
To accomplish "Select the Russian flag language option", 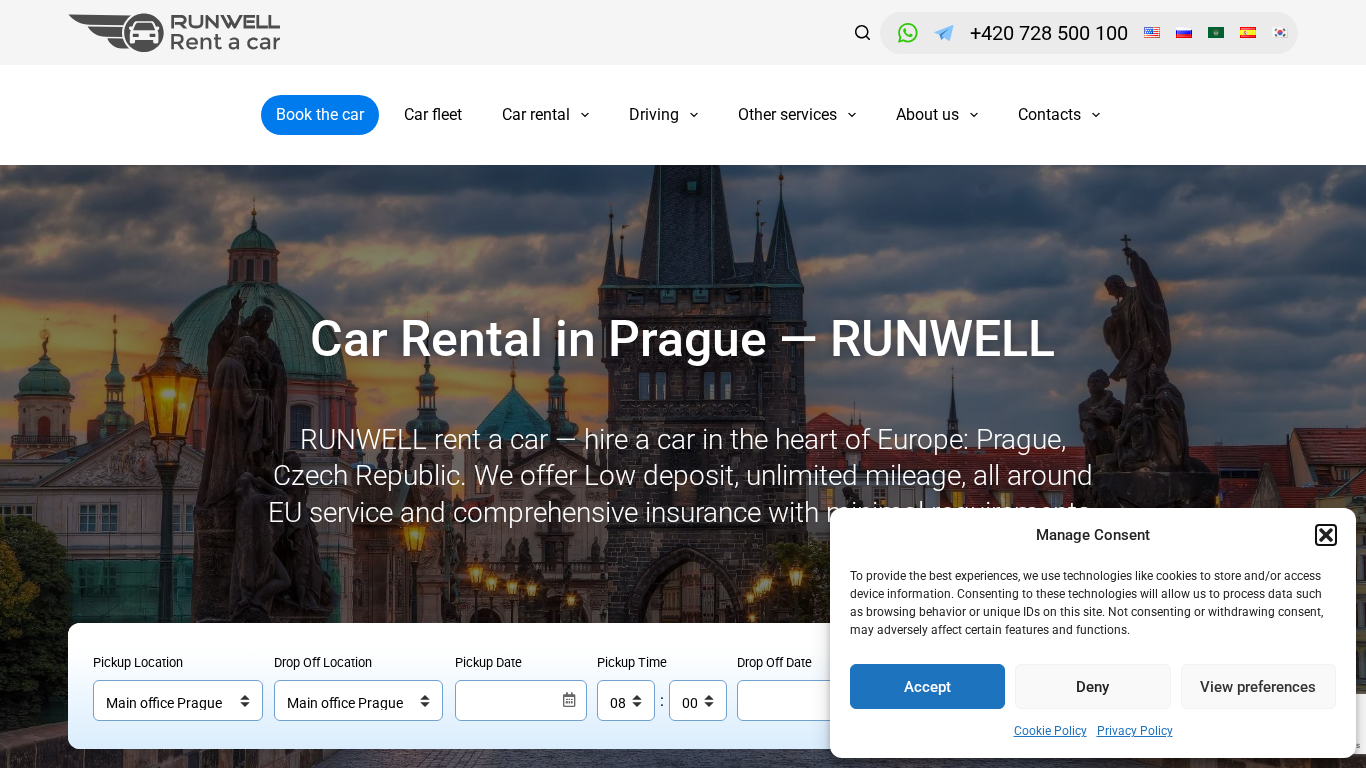I will pyautogui.click(x=1184, y=33).
